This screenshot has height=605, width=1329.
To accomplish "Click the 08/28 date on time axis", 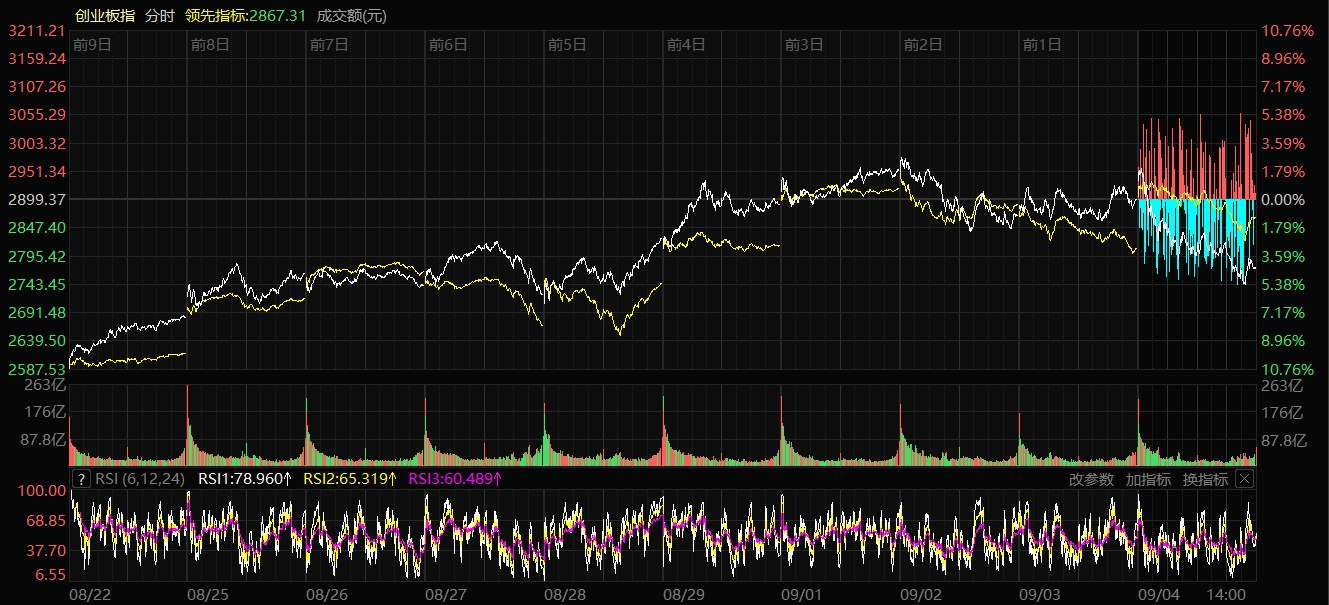I will click(x=565, y=594).
